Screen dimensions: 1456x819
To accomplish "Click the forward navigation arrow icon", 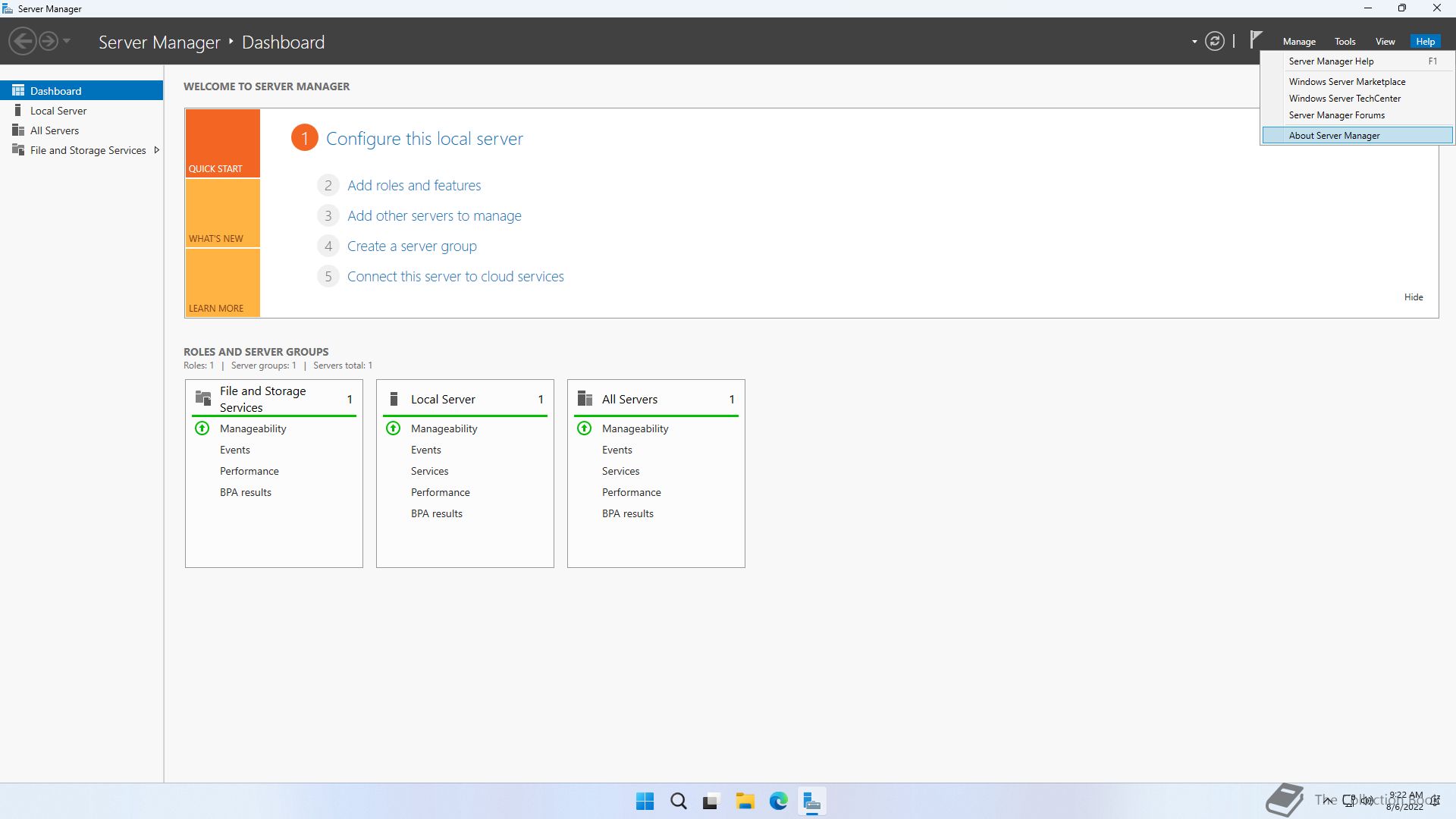I will (48, 41).
